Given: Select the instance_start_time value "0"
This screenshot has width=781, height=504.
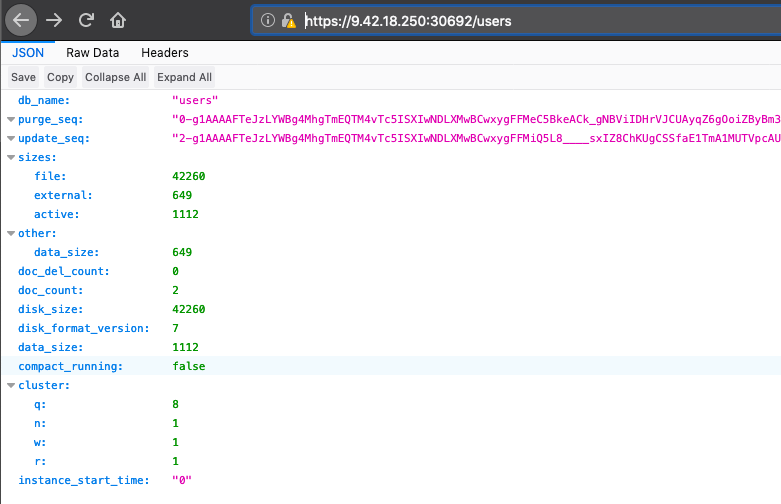Looking at the screenshot, I should coord(182,481).
